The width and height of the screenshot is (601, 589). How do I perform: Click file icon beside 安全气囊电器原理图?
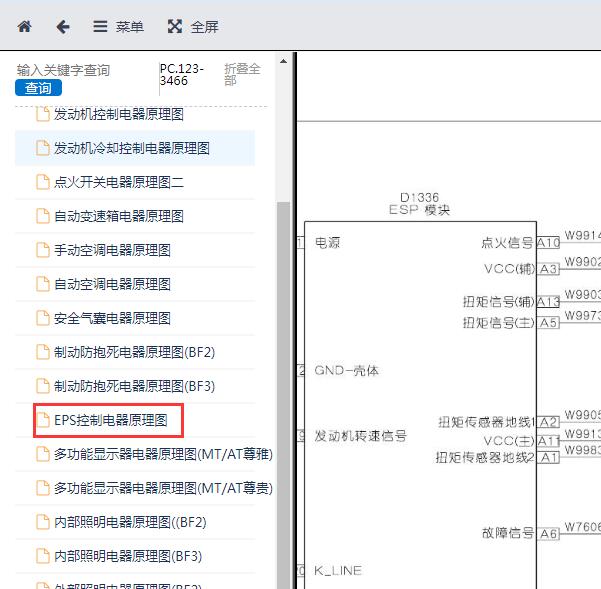[43, 318]
